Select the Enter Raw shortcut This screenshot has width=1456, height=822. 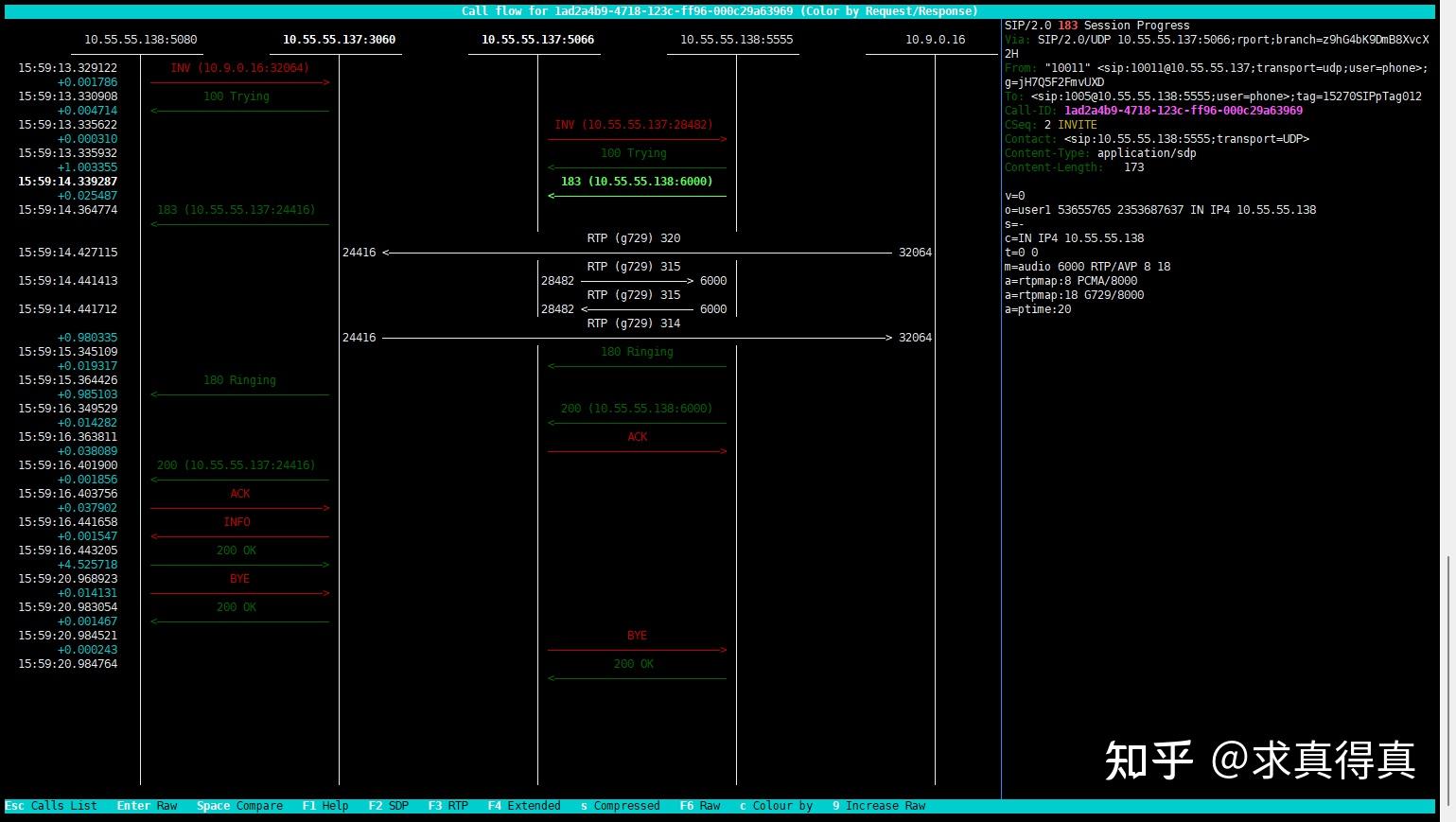pos(147,806)
